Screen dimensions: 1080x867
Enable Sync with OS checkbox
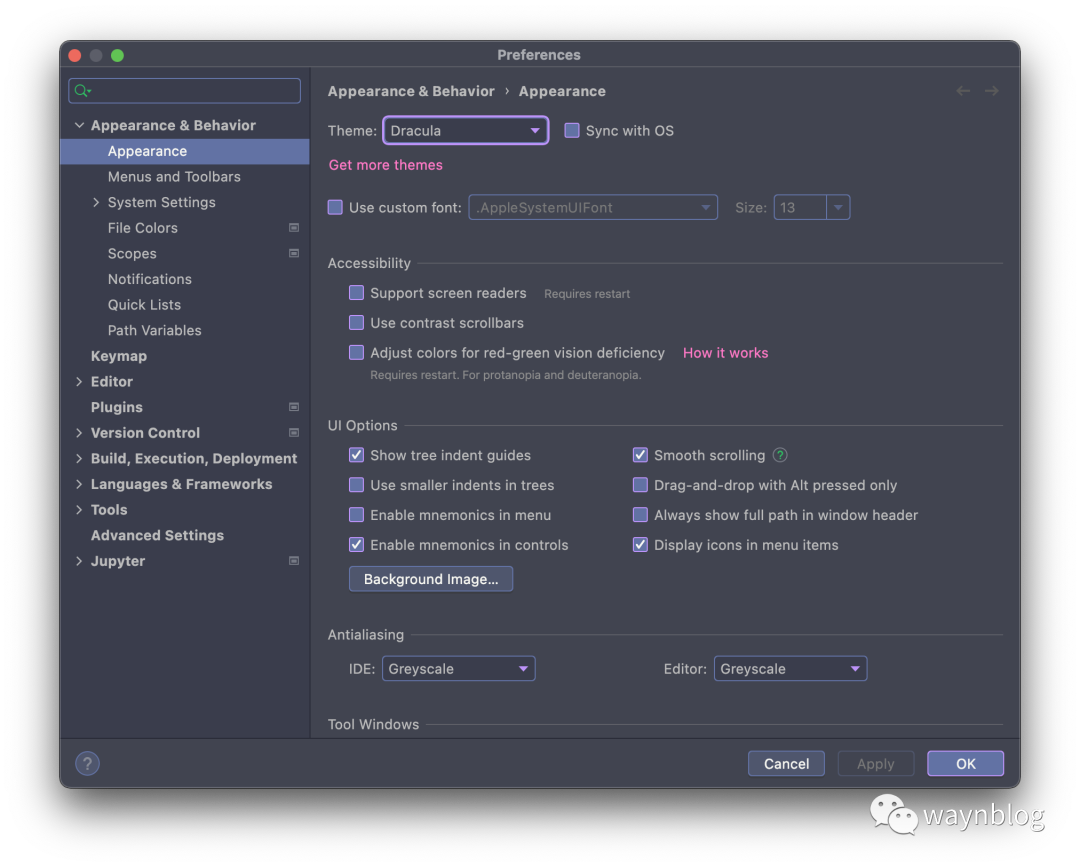[x=572, y=131]
